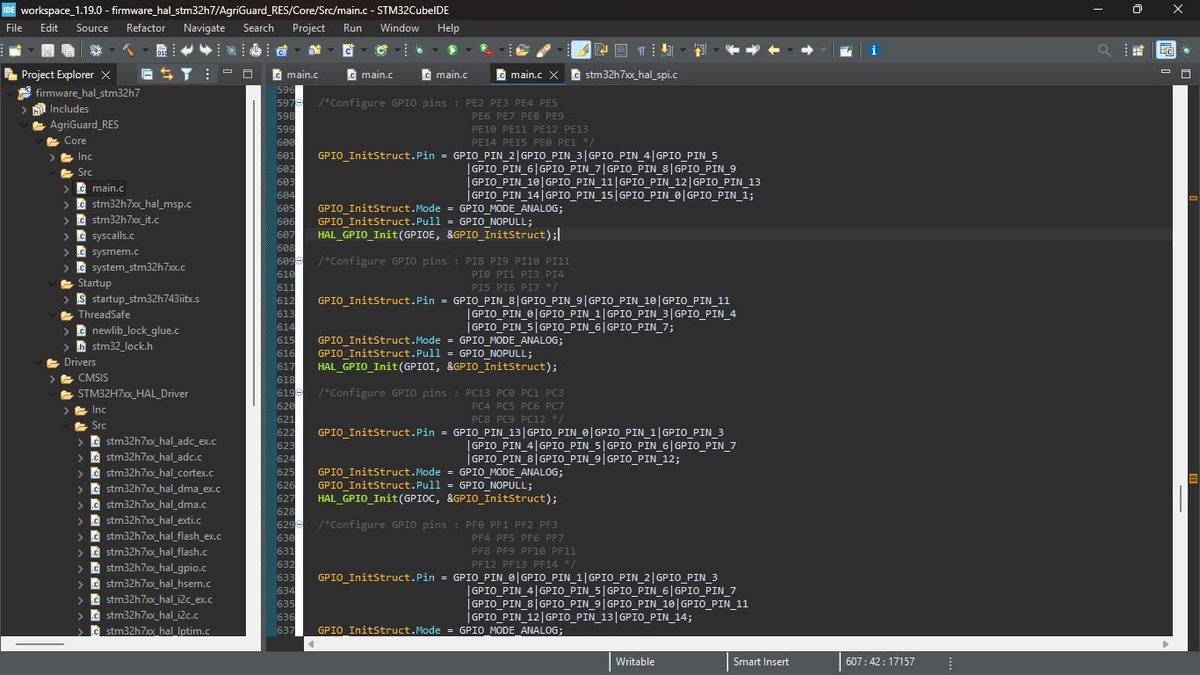1200x675 pixels.
Task: Toggle Mark Occurrences highlighter button
Action: (580, 50)
